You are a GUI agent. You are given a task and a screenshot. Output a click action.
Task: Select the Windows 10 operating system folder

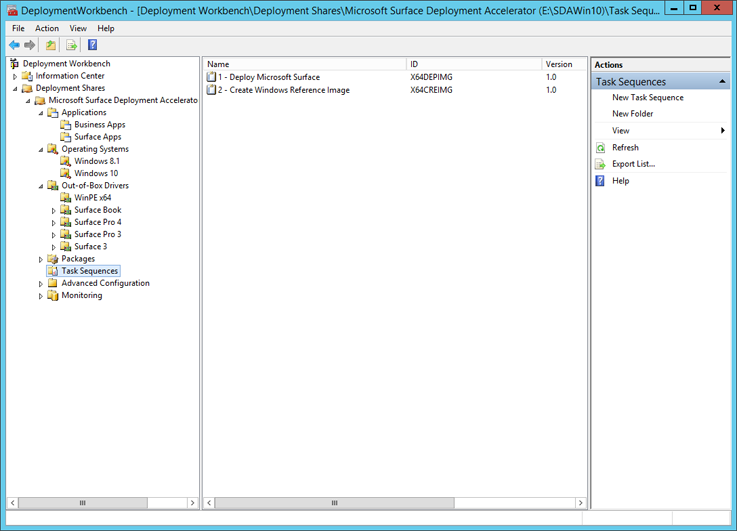[x=95, y=173]
